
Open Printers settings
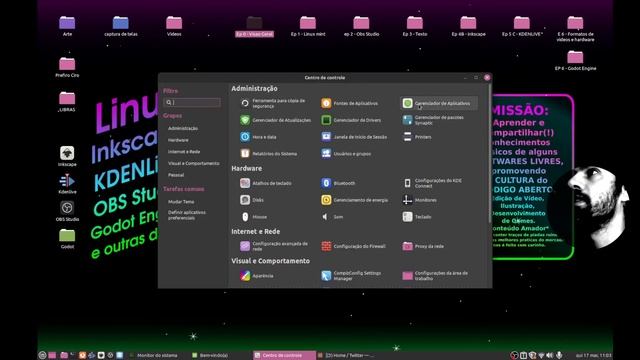pyautogui.click(x=417, y=137)
